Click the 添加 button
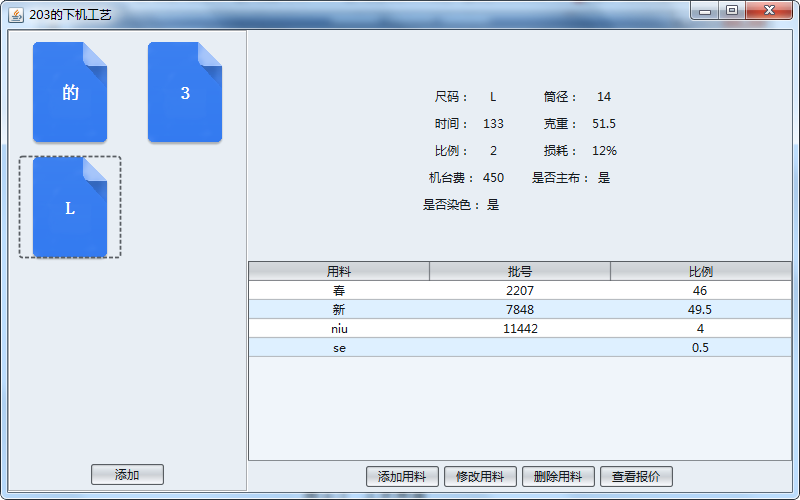The width and height of the screenshot is (800, 500). click(128, 474)
